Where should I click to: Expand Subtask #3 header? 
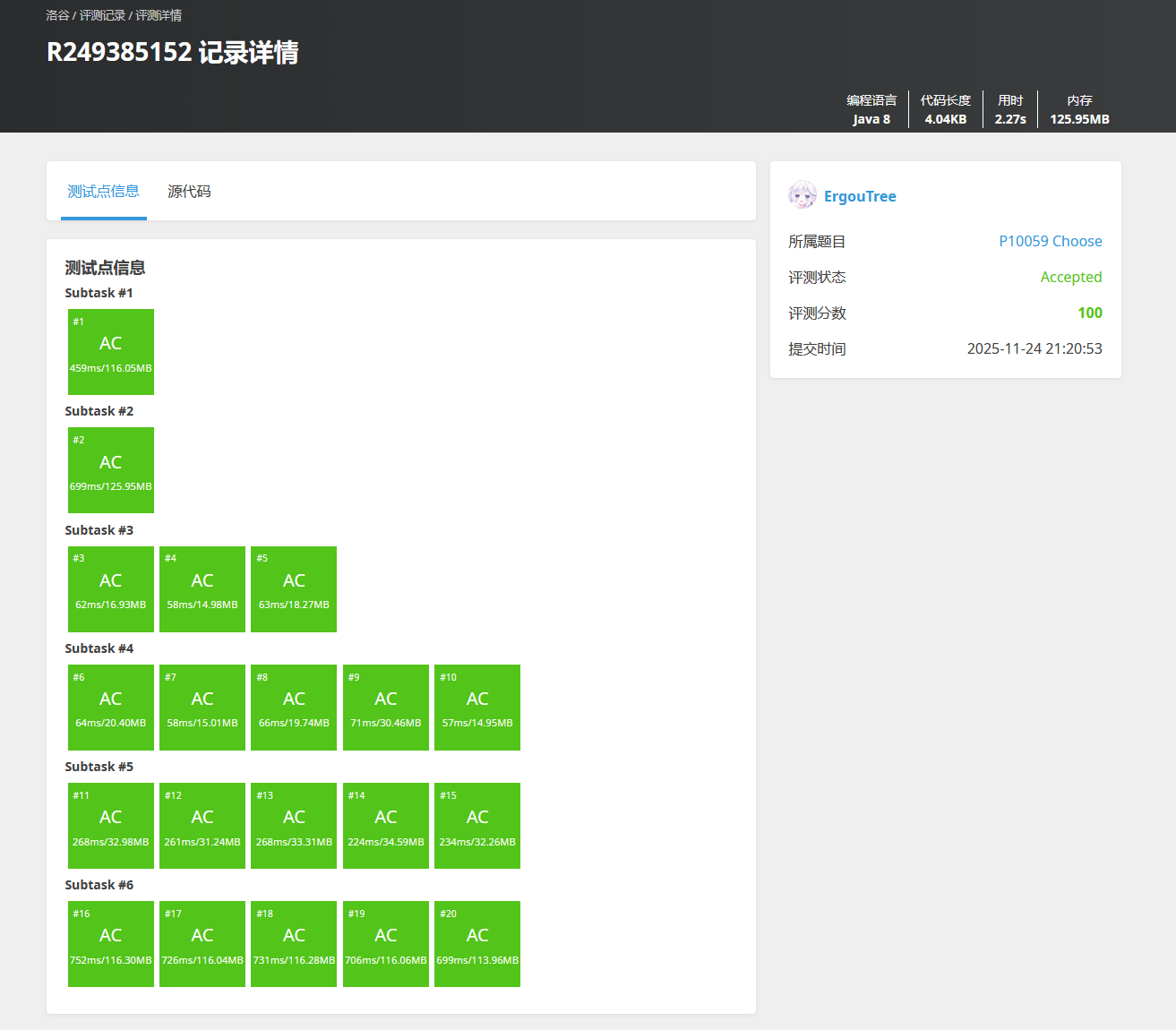click(x=99, y=530)
